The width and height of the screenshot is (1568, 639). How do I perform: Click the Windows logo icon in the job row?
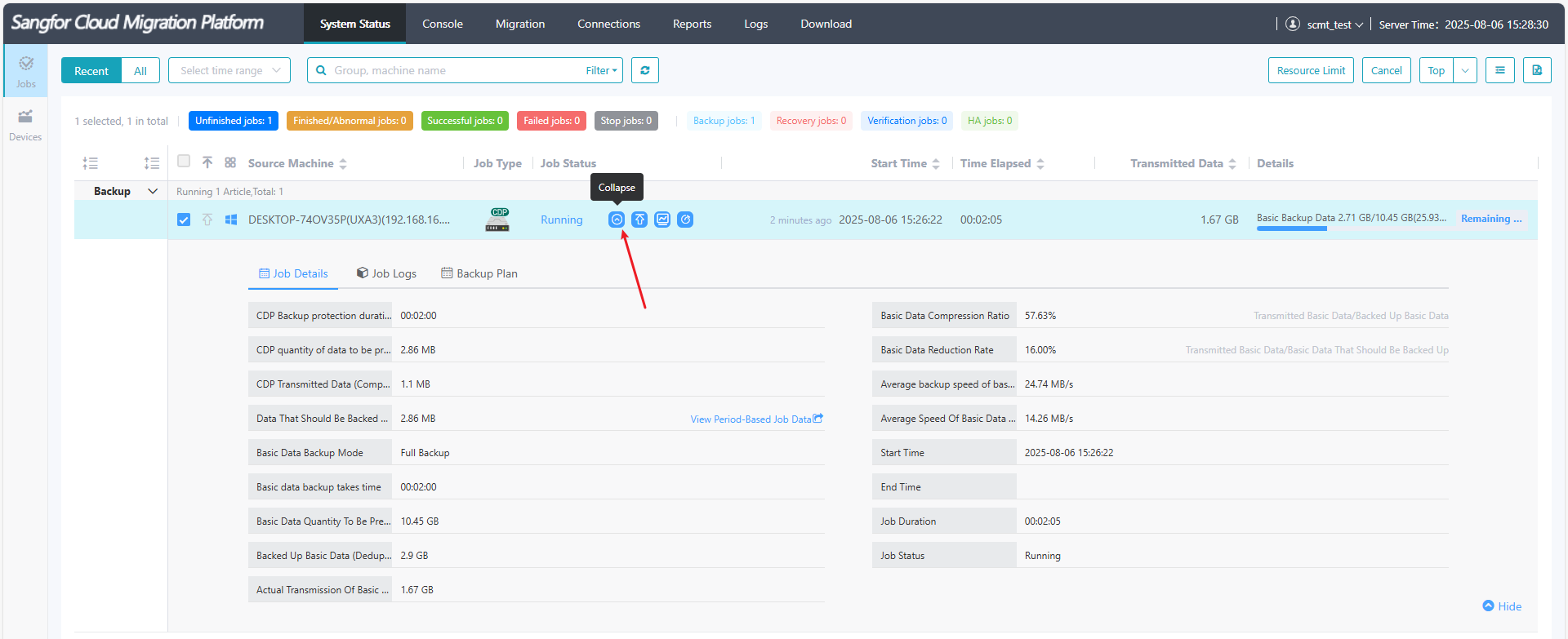pos(231,220)
